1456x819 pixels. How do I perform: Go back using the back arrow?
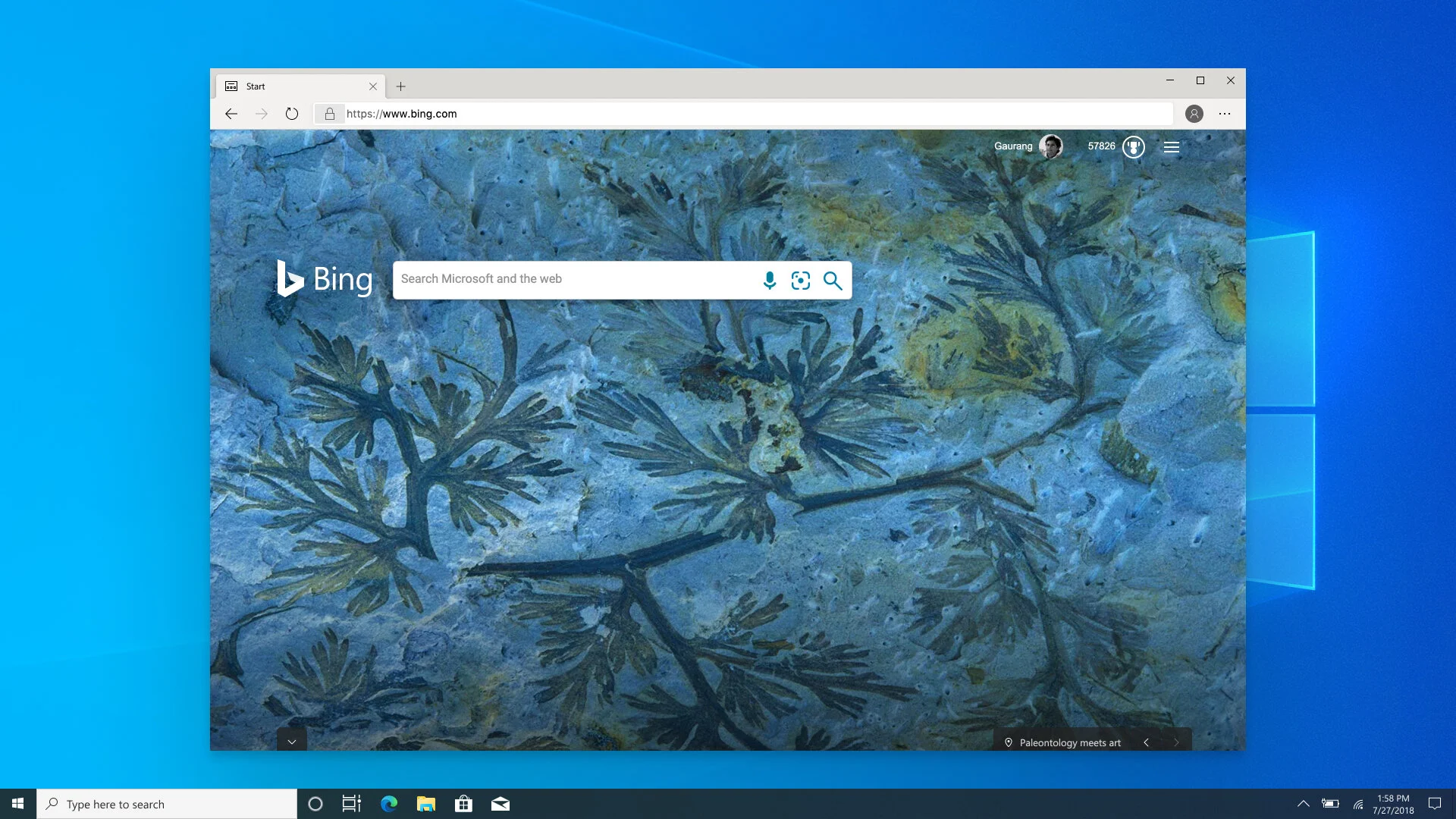[x=231, y=114]
